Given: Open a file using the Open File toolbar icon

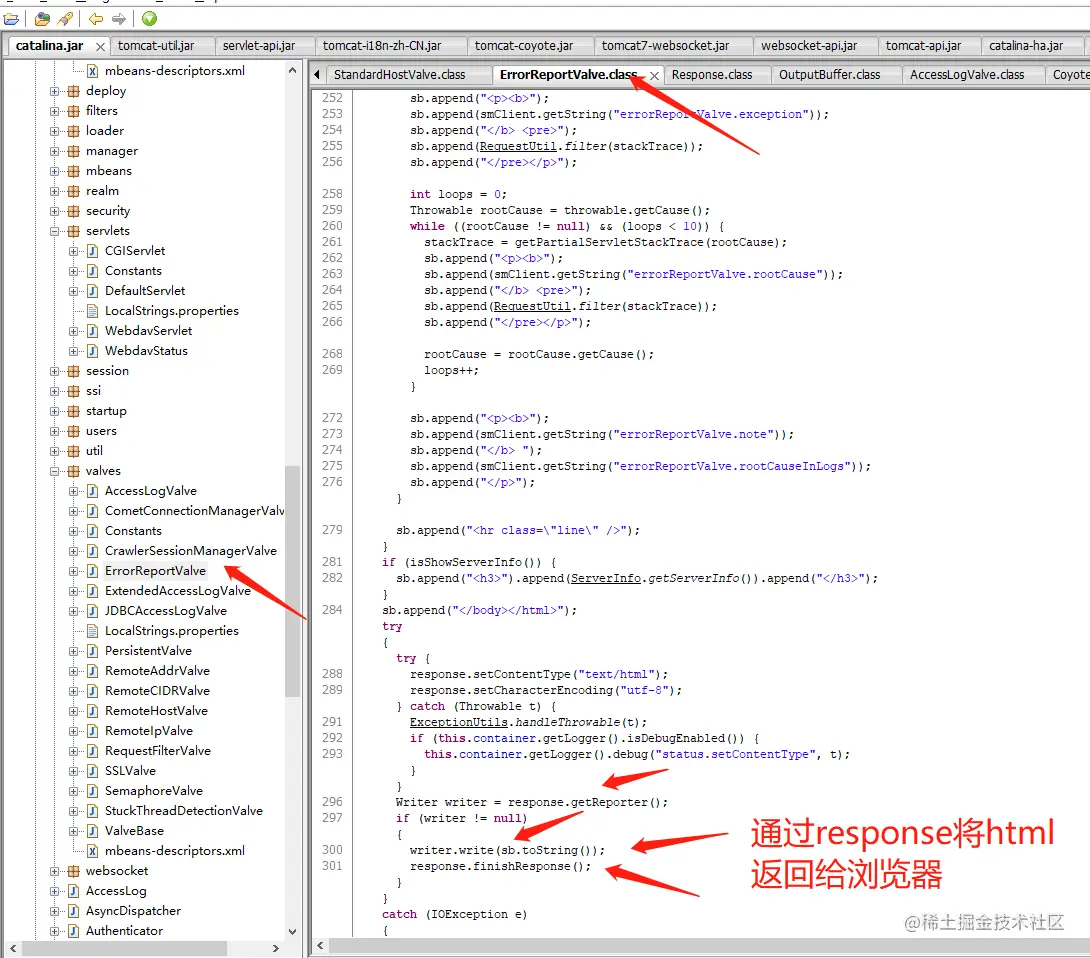Looking at the screenshot, I should pyautogui.click(x=10, y=18).
